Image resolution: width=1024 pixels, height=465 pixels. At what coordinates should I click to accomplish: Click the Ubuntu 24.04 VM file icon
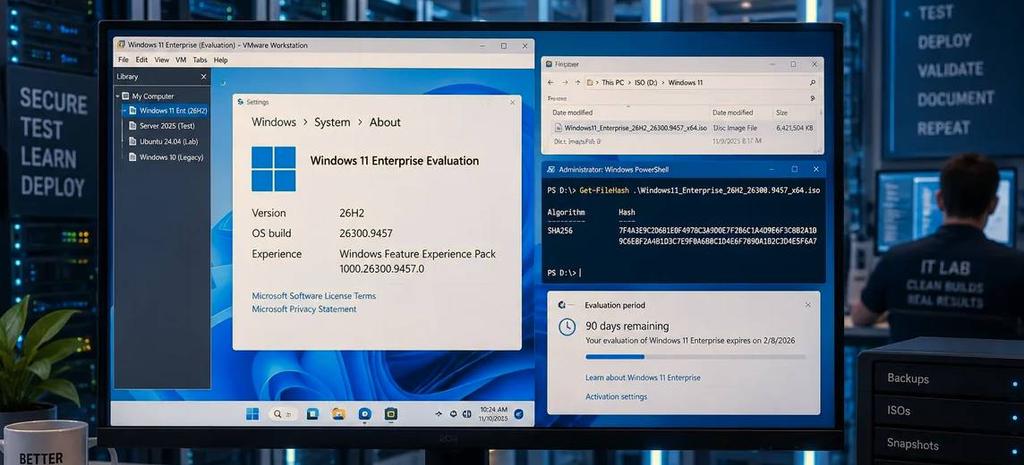click(133, 141)
